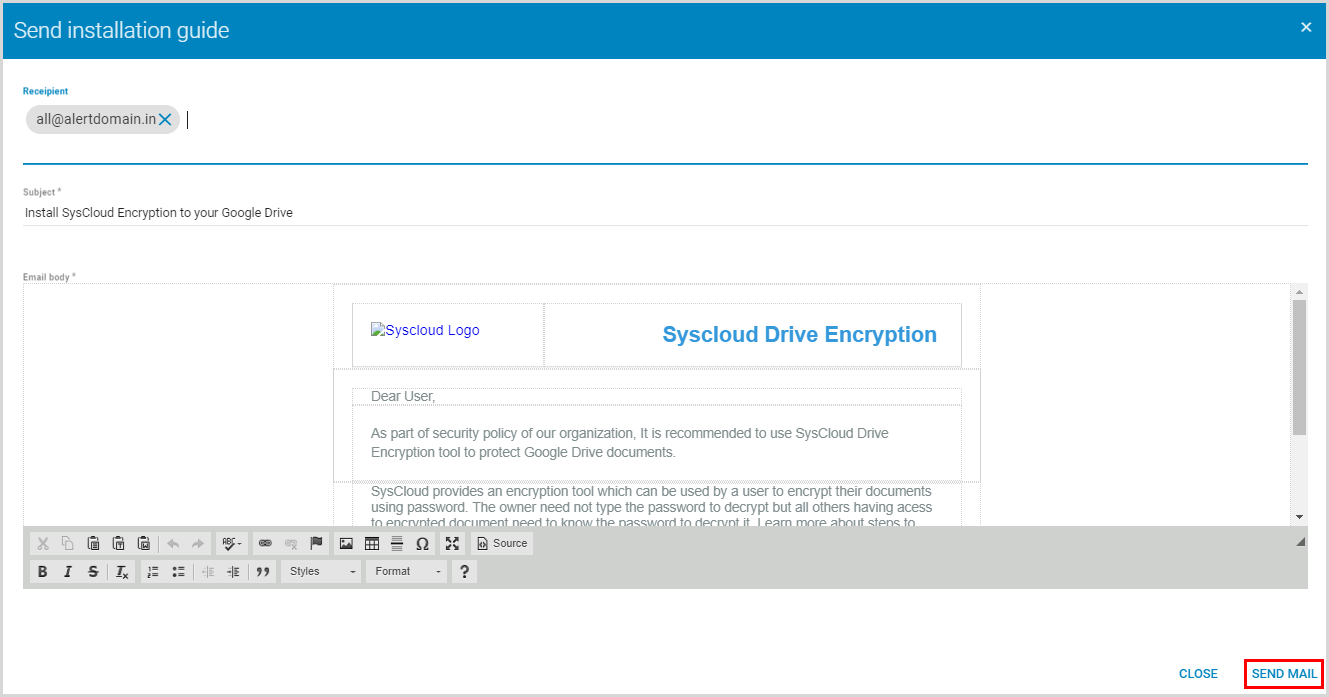Increase indent of text
The width and height of the screenshot is (1329, 697).
coord(233,571)
